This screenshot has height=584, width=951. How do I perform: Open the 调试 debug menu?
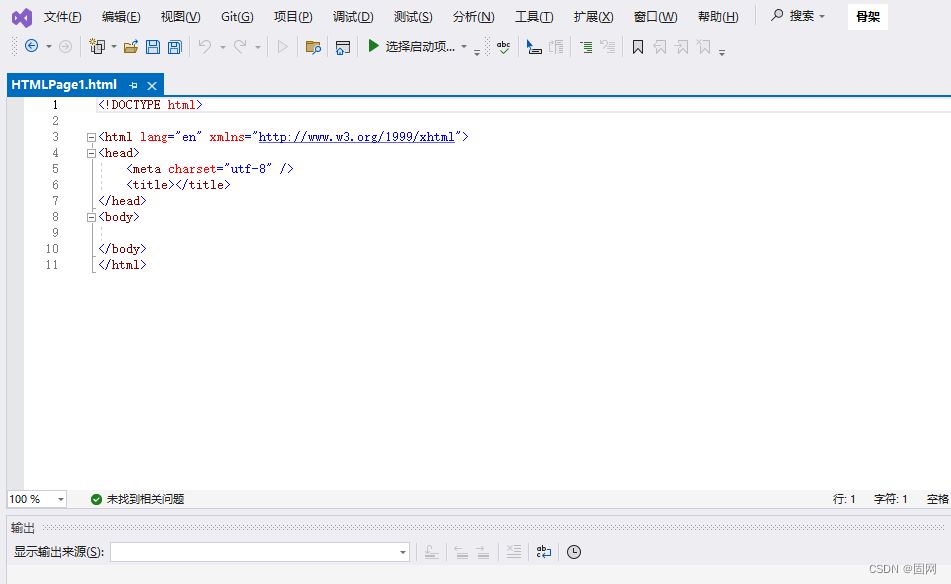click(x=353, y=16)
